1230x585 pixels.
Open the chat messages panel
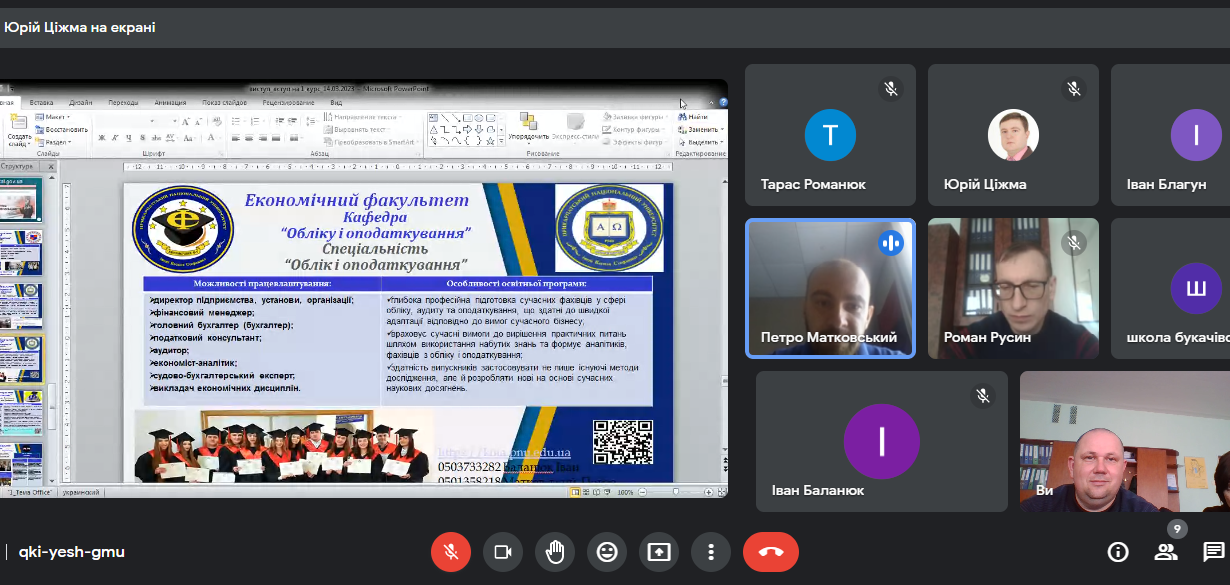point(1214,552)
